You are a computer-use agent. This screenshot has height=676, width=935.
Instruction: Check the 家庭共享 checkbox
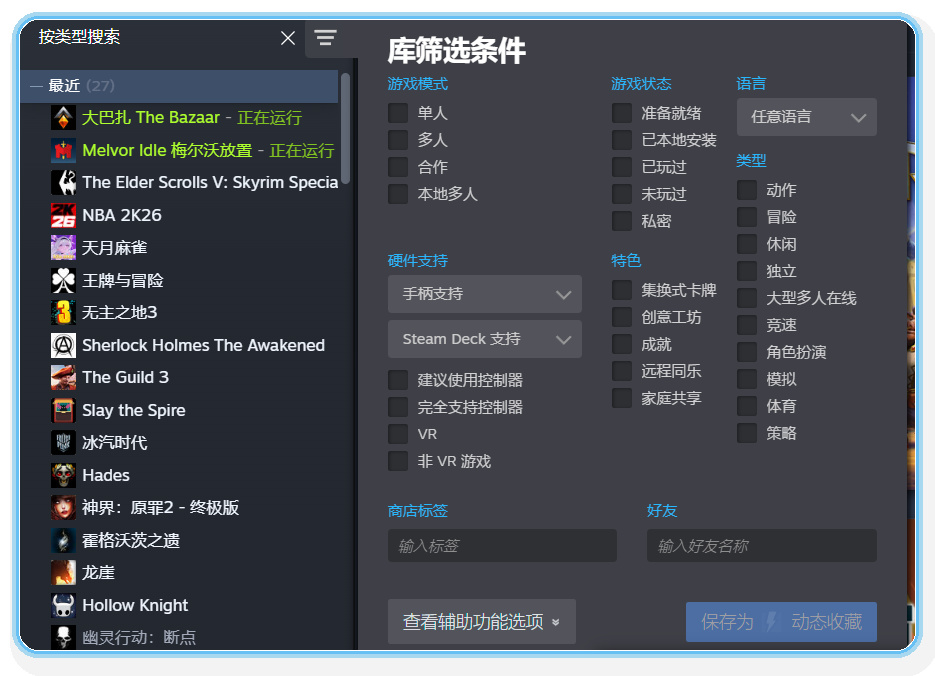click(622, 398)
